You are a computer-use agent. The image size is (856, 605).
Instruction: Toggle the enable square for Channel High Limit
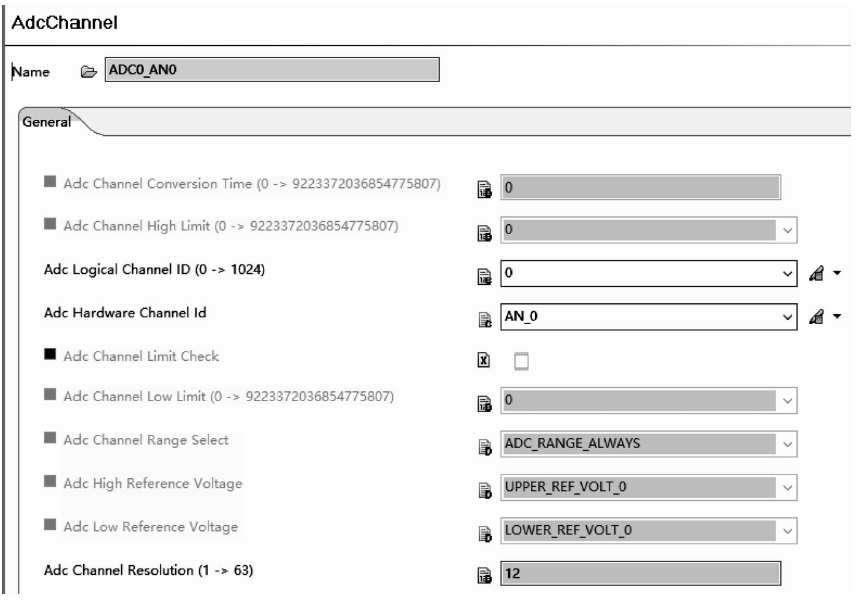50,224
